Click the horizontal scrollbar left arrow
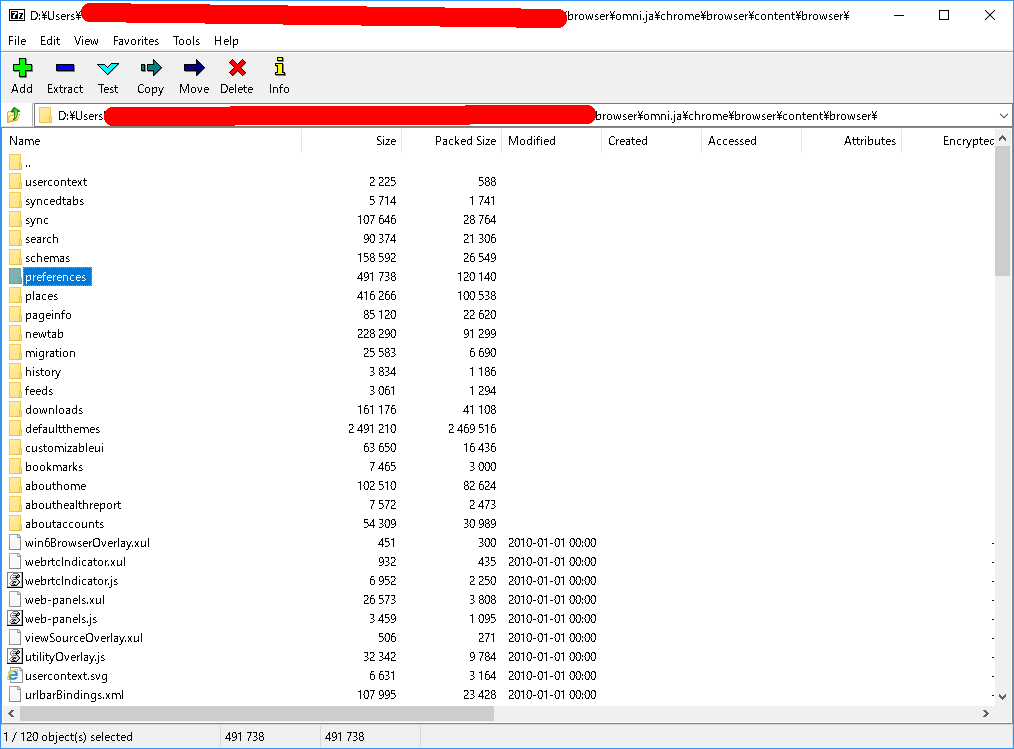The width and height of the screenshot is (1014, 749). point(11,713)
